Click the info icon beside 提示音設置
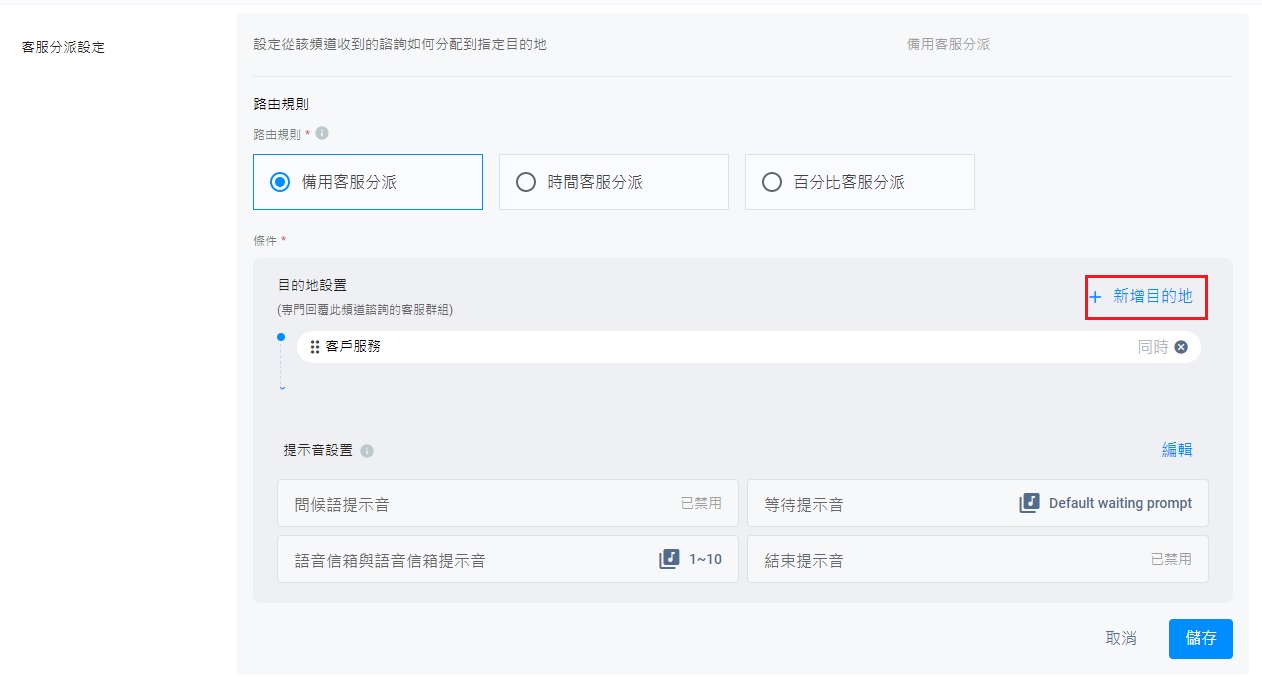This screenshot has width=1262, height=677. 367,451
